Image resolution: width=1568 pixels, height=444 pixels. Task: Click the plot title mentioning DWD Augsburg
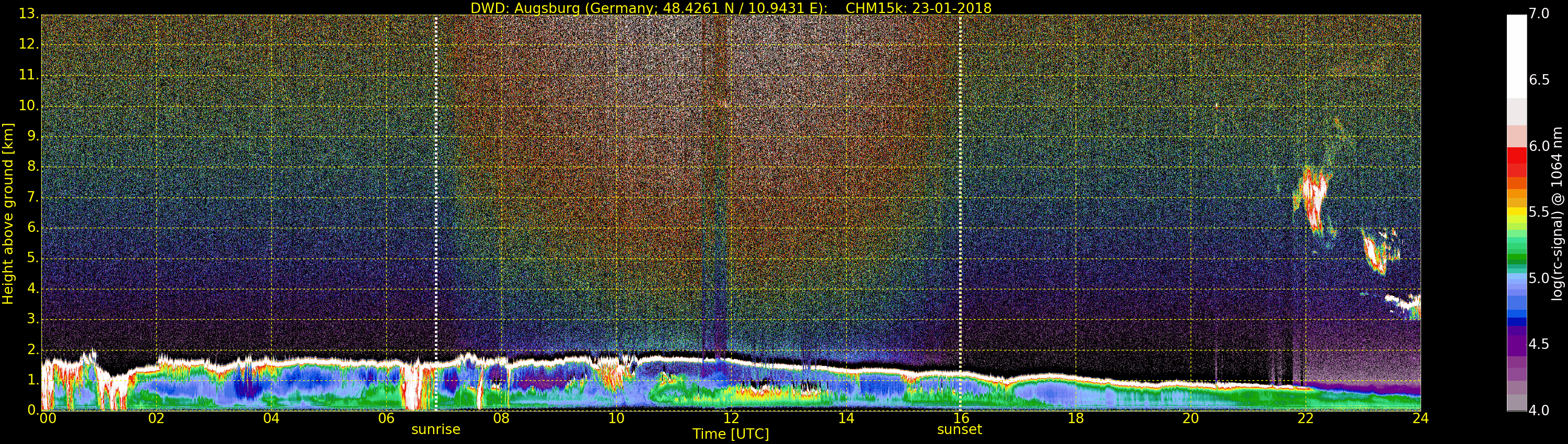pos(731,8)
